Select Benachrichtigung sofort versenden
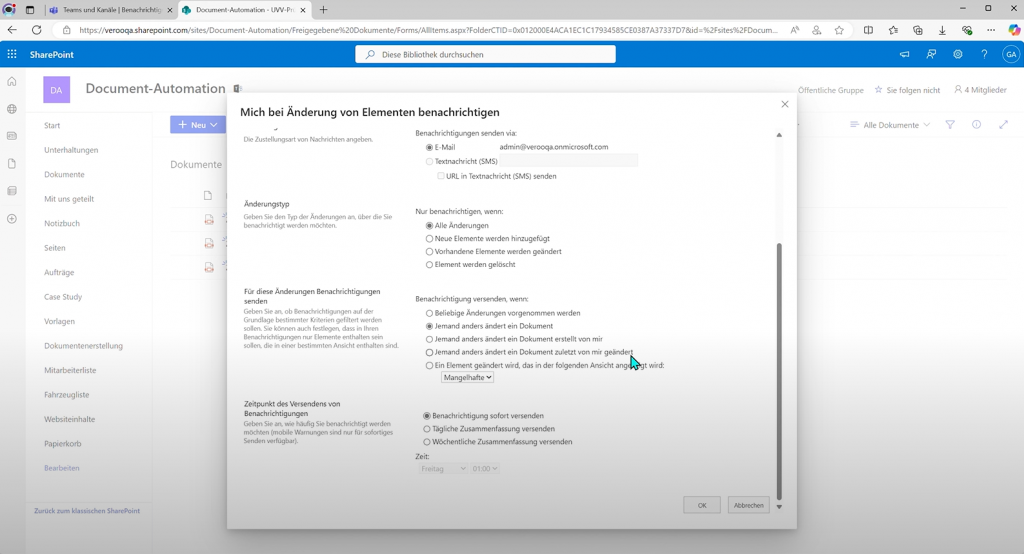1024x554 pixels. [426, 416]
